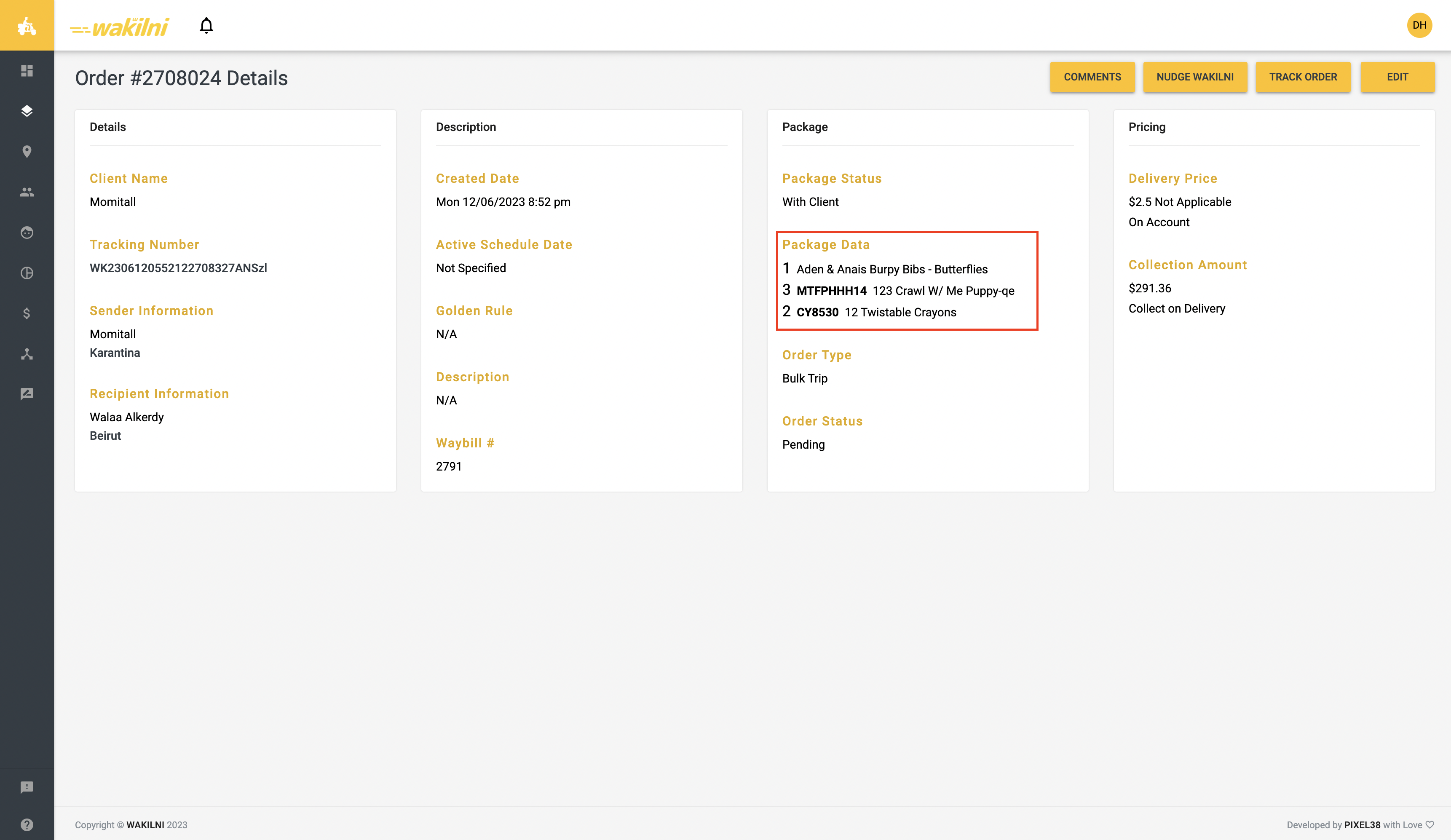1451x840 pixels.
Task: Click the TRACK ORDER button
Action: tap(1302, 77)
